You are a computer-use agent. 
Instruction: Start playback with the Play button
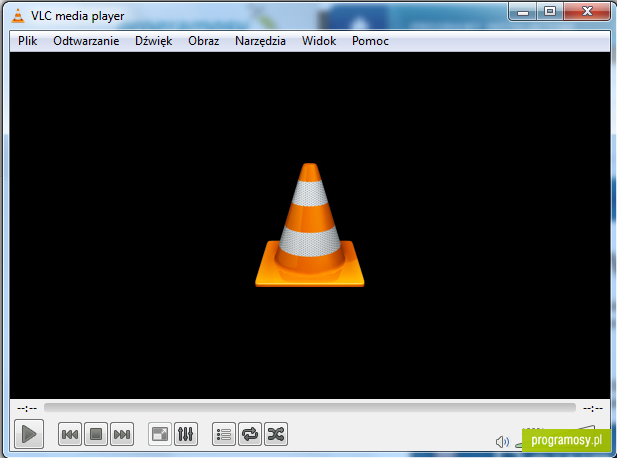(x=29, y=434)
